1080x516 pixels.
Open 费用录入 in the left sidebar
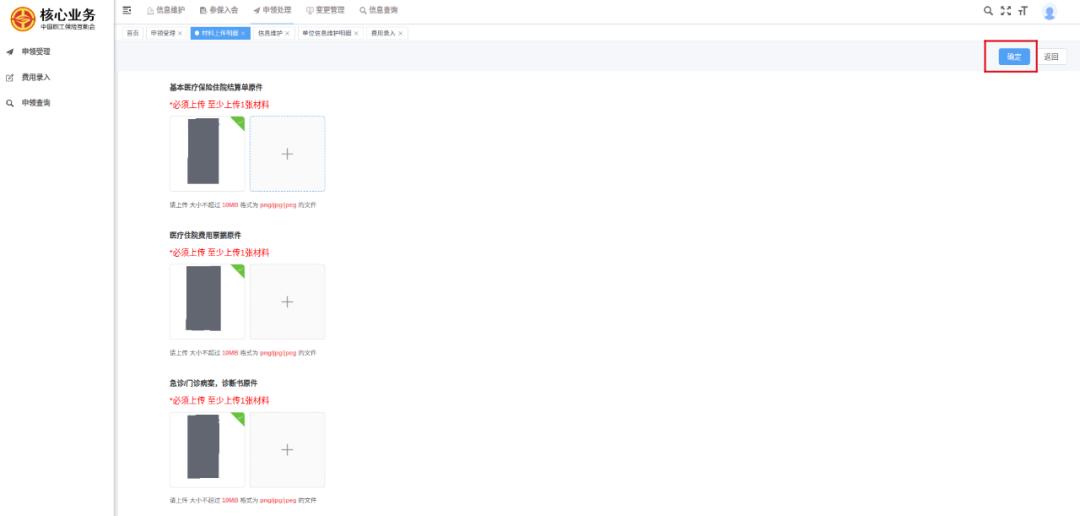(x=36, y=77)
